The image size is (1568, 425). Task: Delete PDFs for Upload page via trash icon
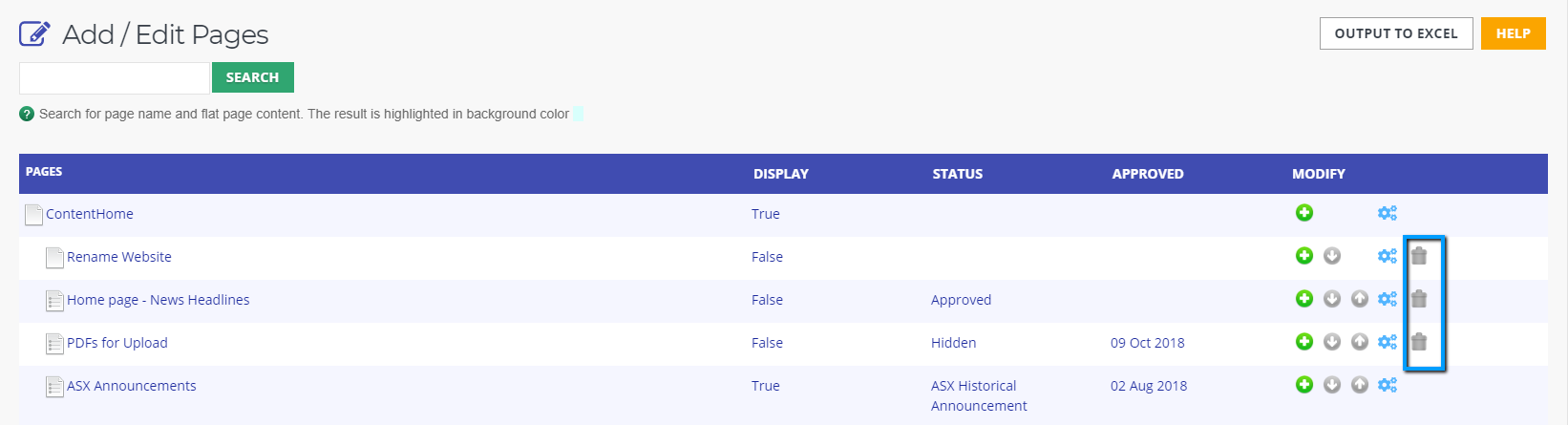1419,342
